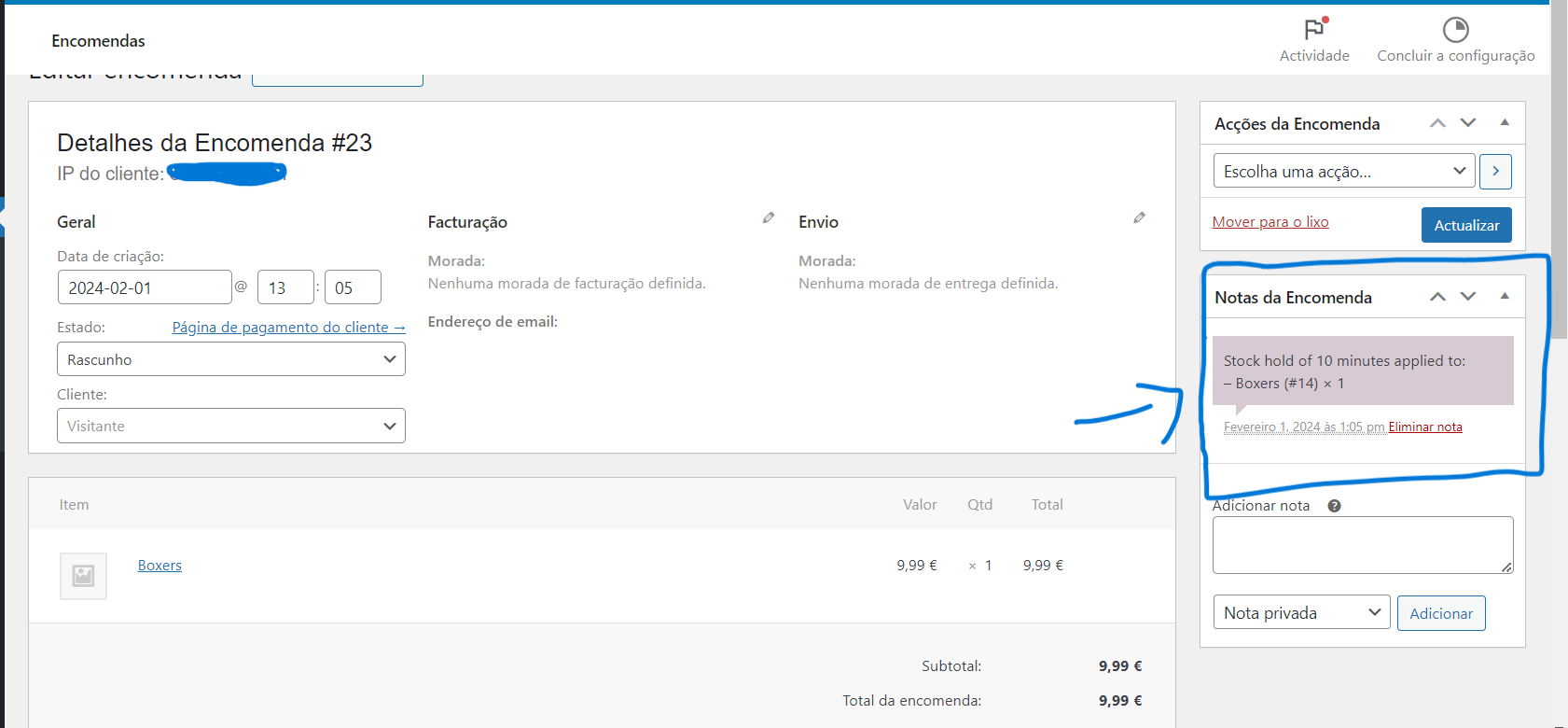This screenshot has height=728, width=1568.
Task: Click the Adicionar nota help icon
Action: tap(1334, 506)
